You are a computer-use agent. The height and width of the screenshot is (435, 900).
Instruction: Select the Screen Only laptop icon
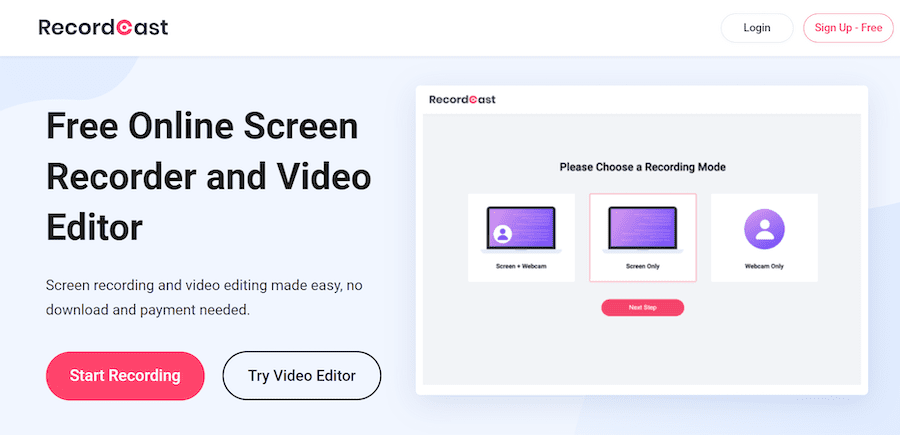[643, 230]
